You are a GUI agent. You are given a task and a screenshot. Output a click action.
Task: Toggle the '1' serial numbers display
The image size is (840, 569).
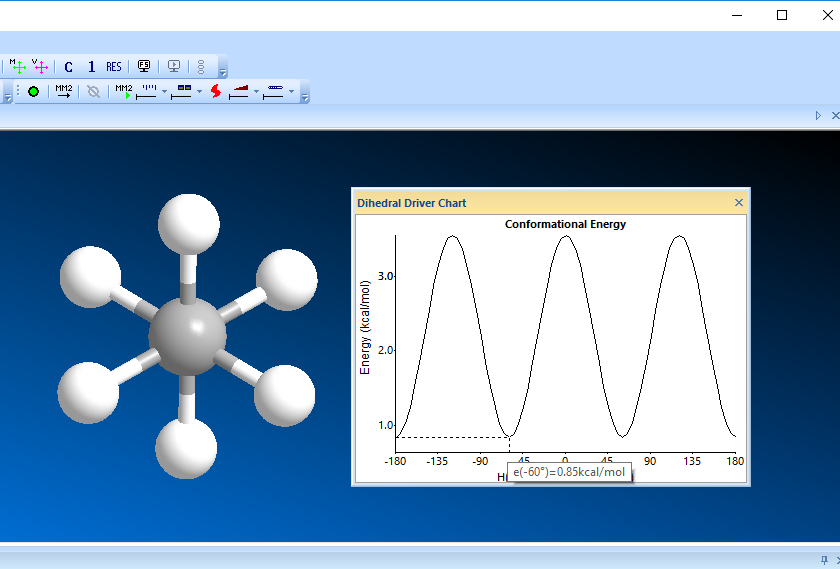(91, 67)
